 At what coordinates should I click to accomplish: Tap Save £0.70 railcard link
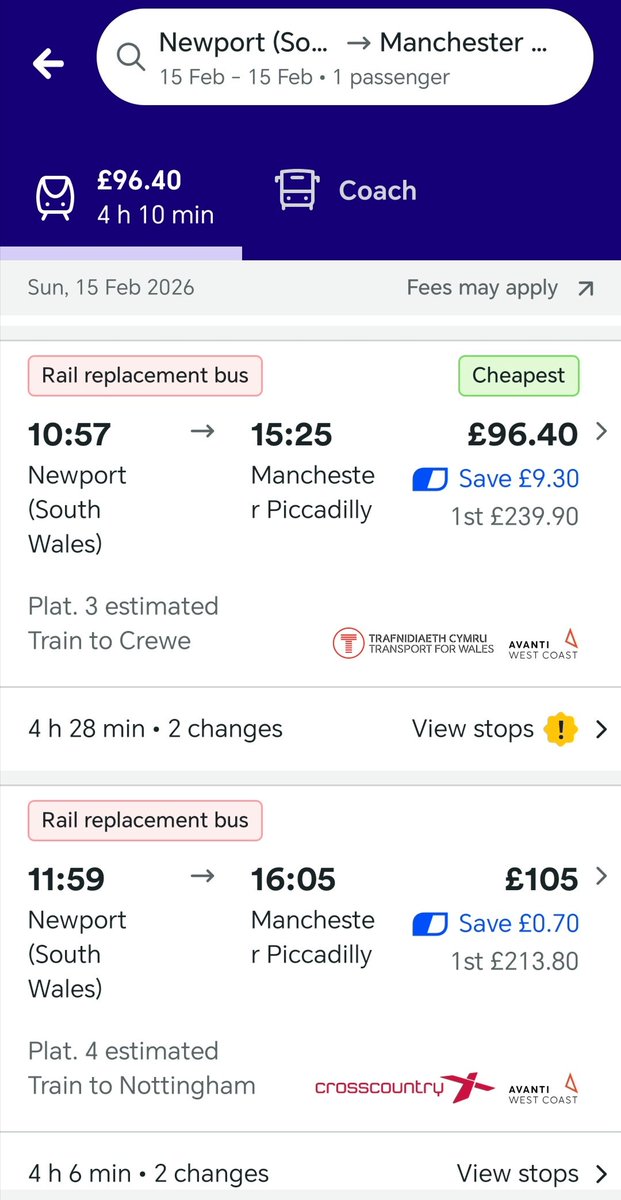click(x=518, y=924)
